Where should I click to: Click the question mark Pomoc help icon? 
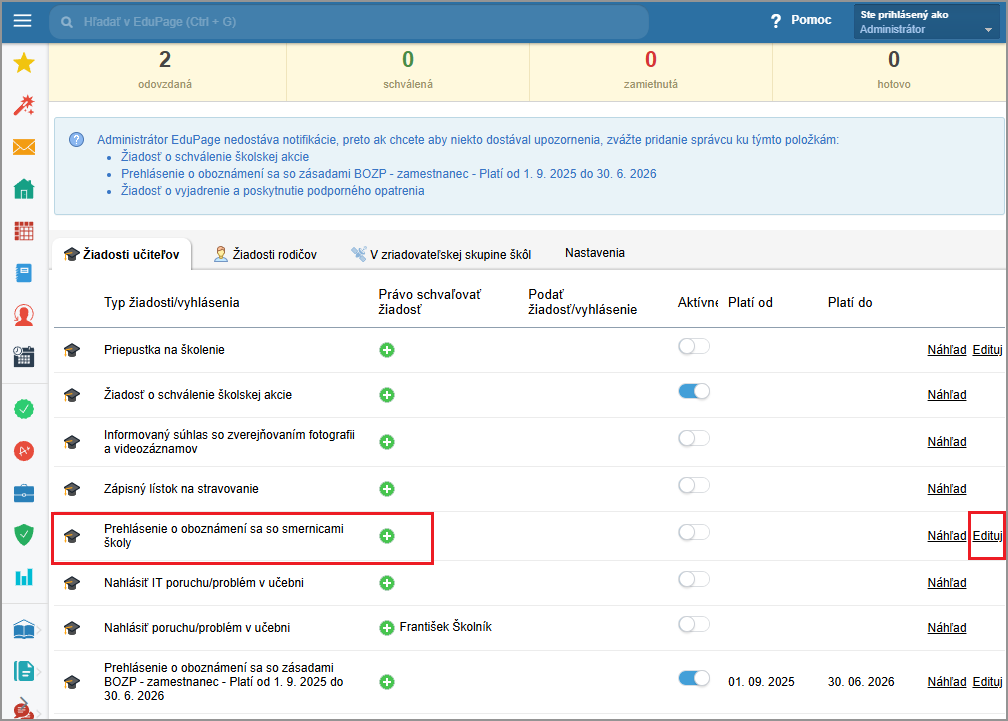point(776,21)
